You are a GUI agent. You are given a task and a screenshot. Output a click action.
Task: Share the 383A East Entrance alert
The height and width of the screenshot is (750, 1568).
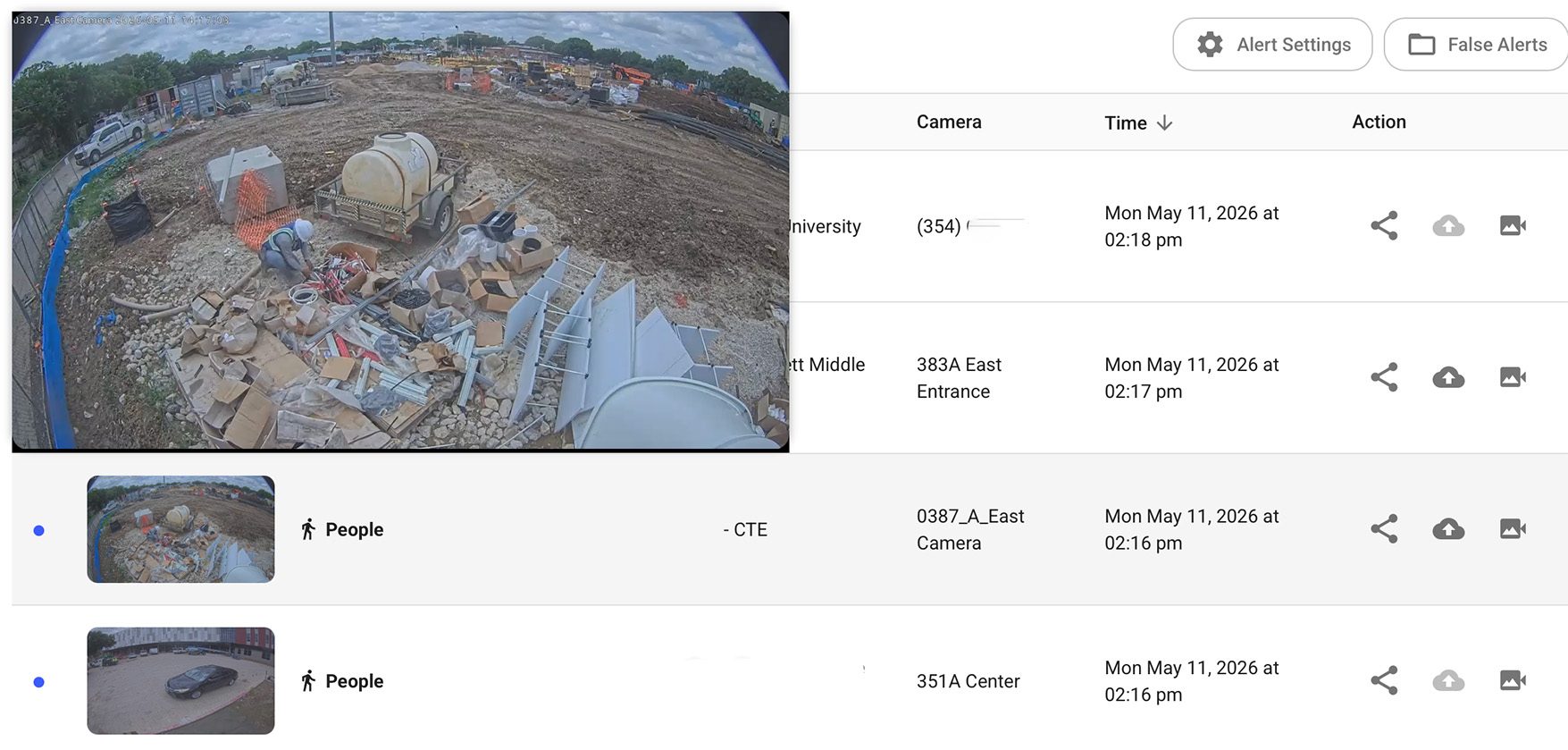1384,377
